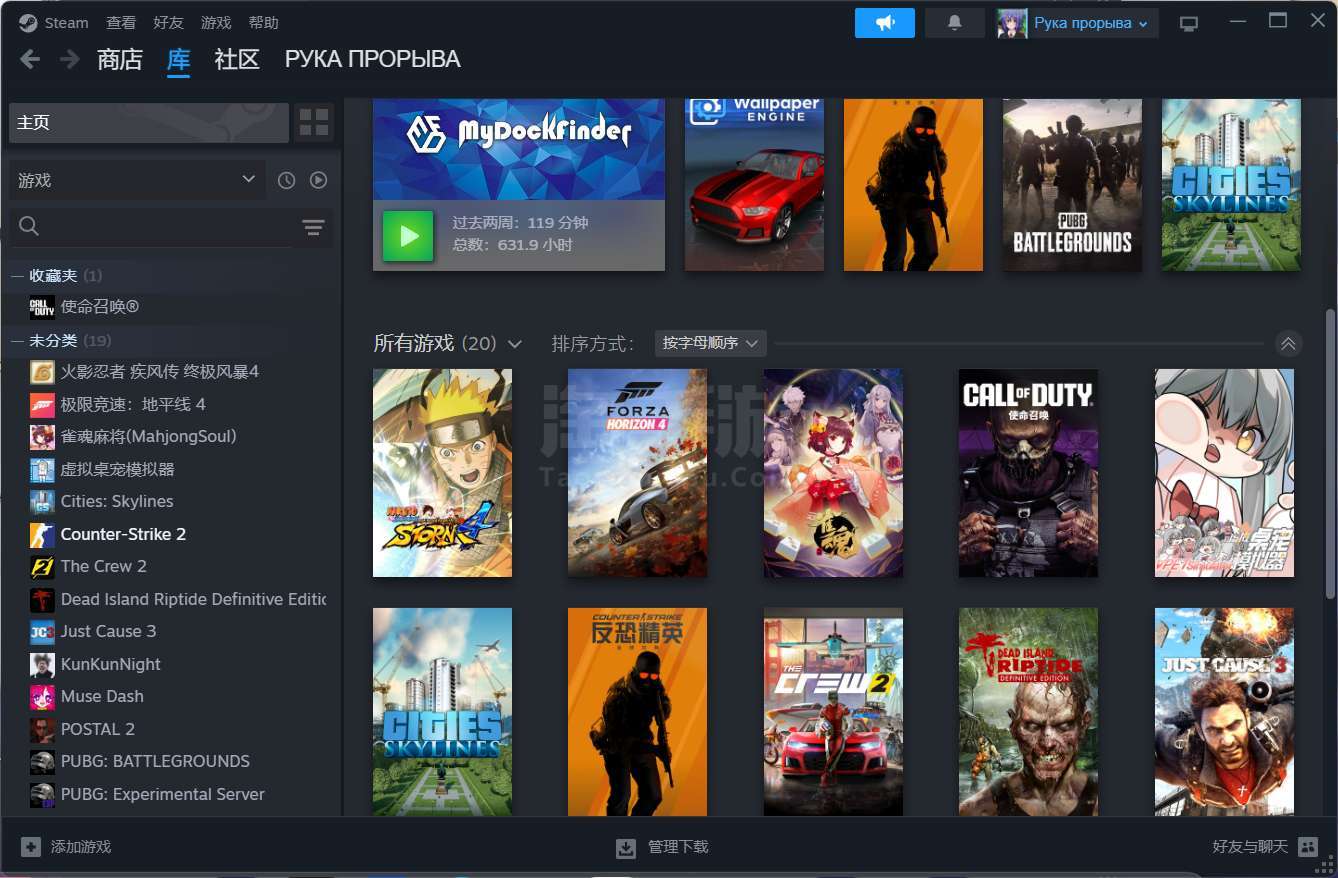1338x878 pixels.
Task: Open the Call of Duty cover
Action: pyautogui.click(x=1028, y=473)
